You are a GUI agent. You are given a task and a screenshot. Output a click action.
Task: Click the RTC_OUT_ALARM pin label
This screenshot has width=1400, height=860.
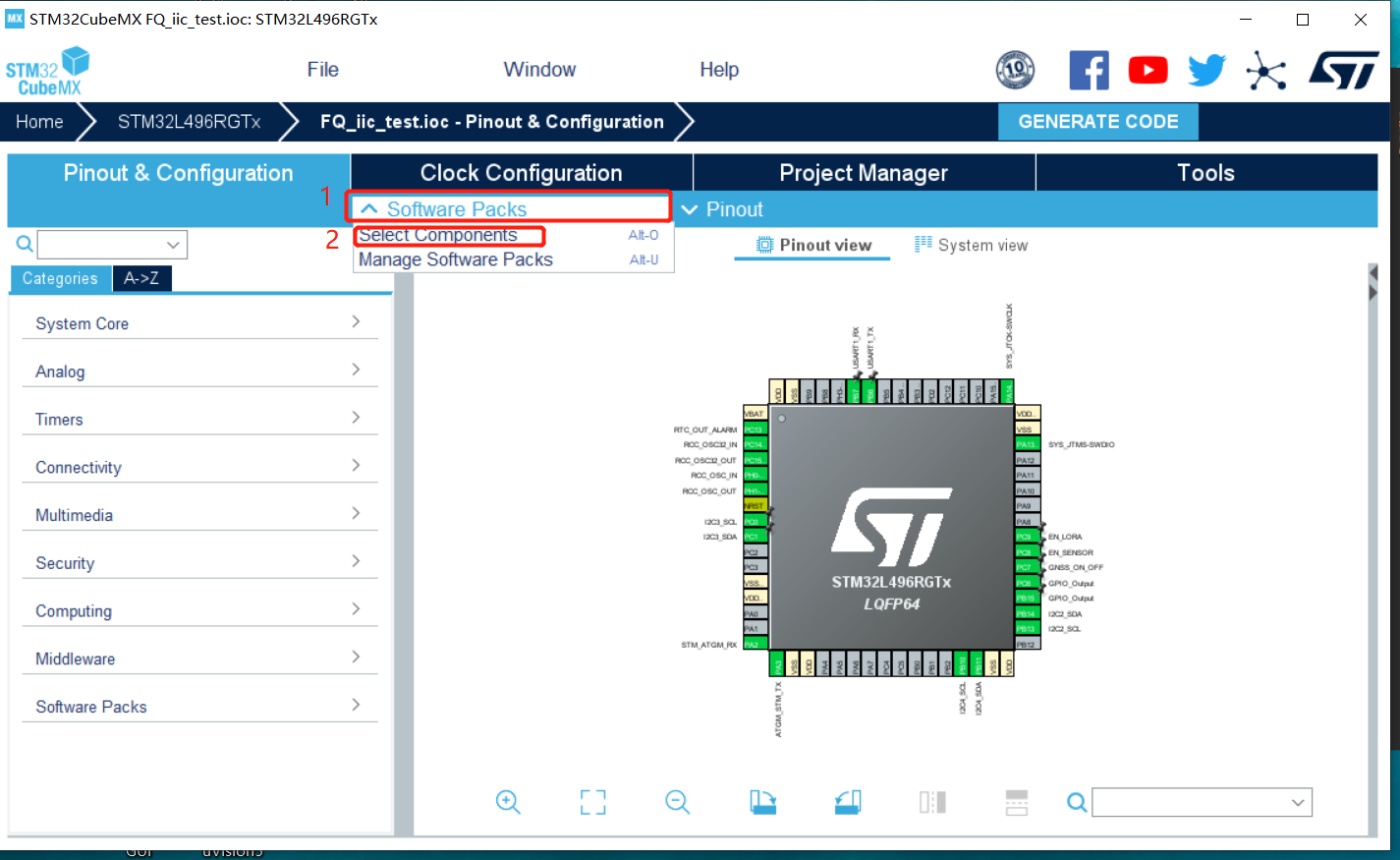point(705,430)
